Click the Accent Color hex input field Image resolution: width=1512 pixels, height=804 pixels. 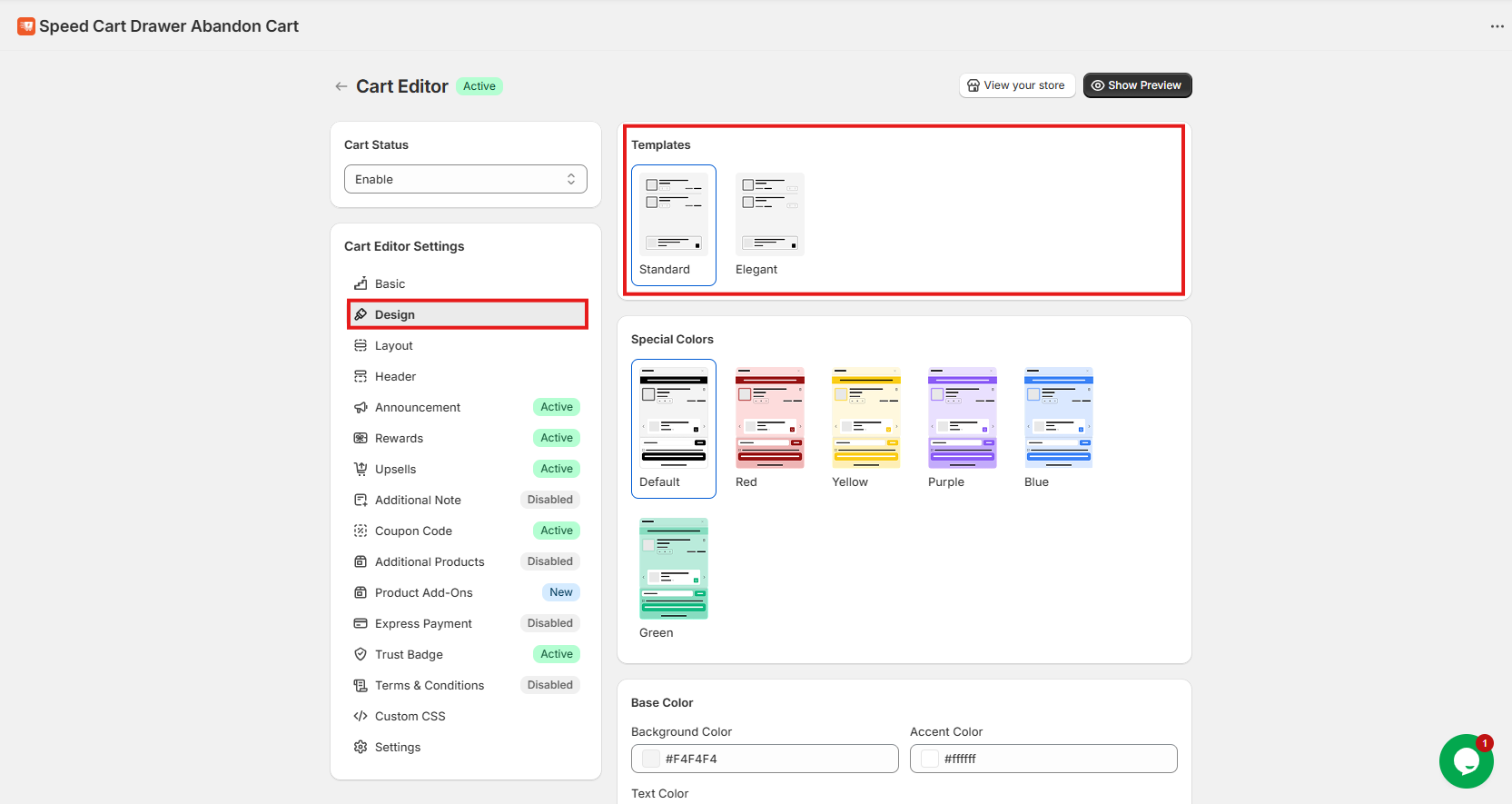1053,759
